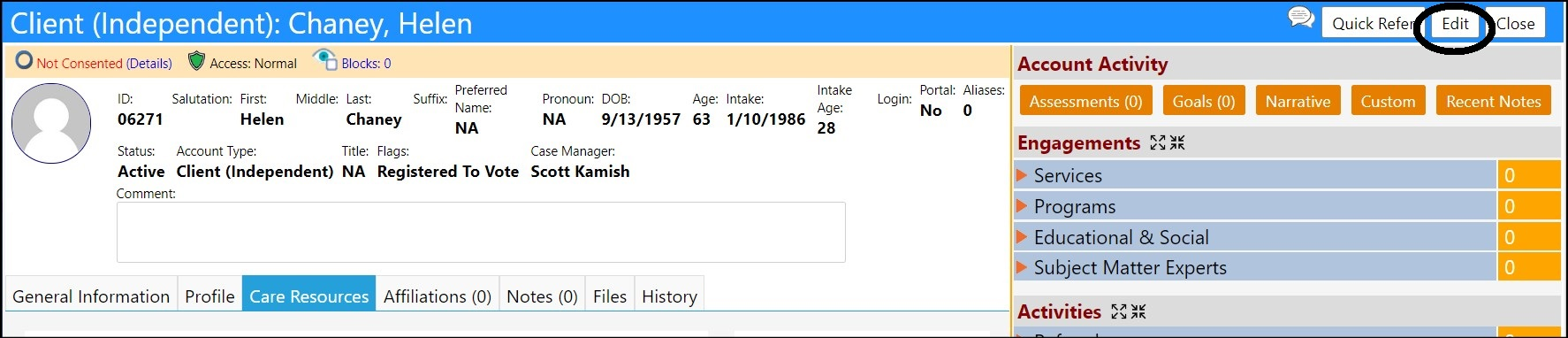Click the DOB value 9/13/1957

coord(641,119)
